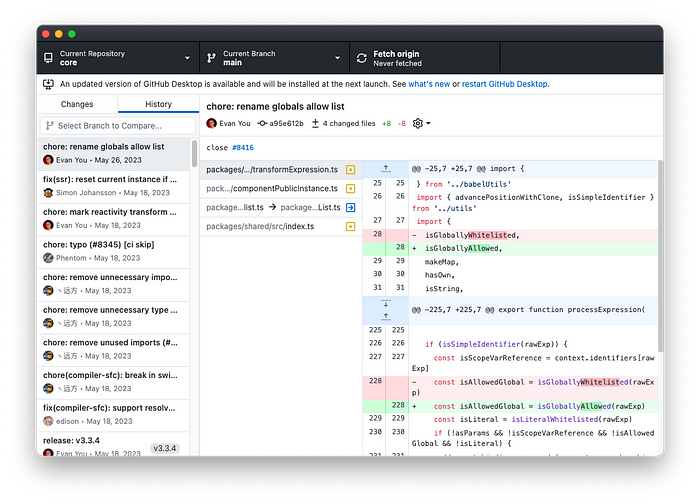Click the green maximize window button
This screenshot has height=504, width=700.
point(72,34)
